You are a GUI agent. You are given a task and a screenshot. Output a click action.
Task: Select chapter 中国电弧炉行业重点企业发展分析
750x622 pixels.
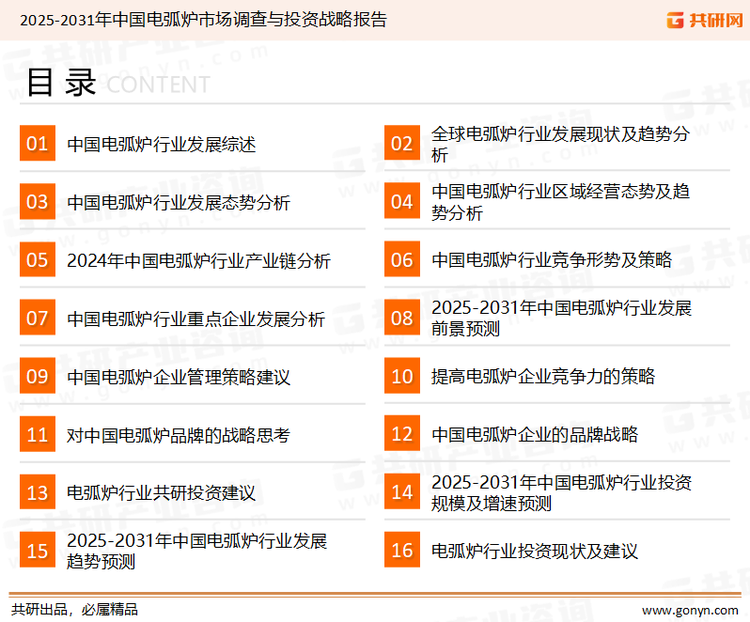click(x=196, y=319)
